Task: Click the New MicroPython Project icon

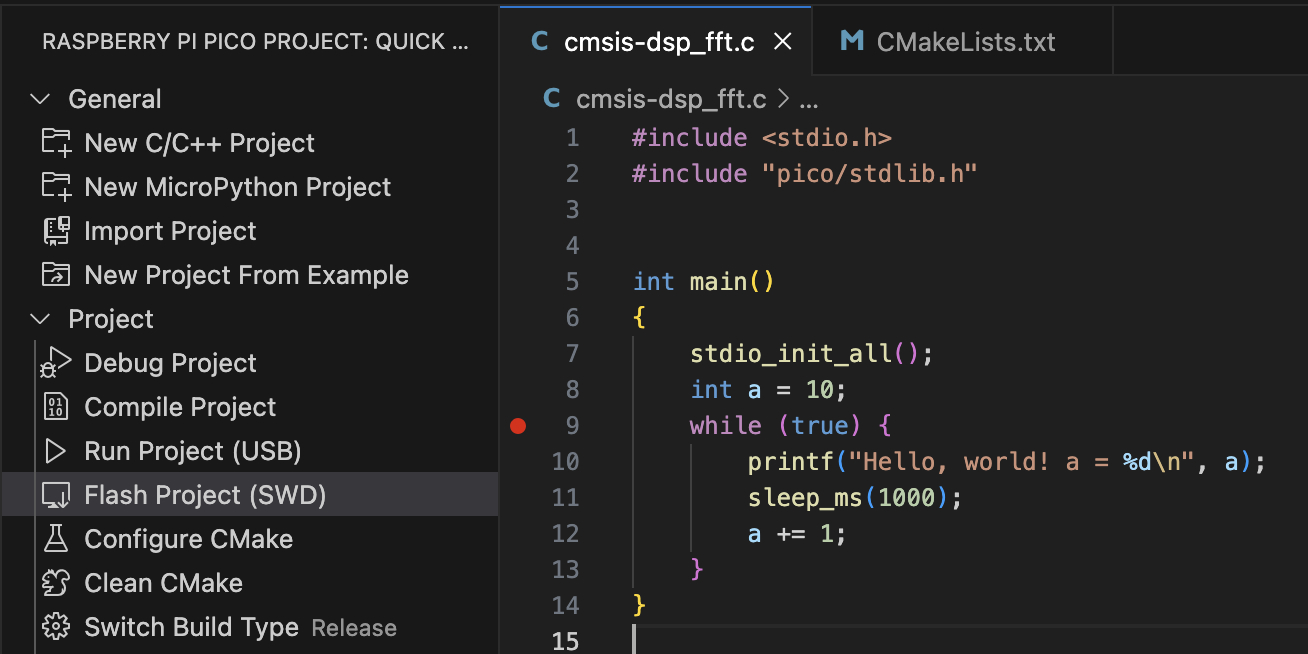Action: [x=56, y=187]
